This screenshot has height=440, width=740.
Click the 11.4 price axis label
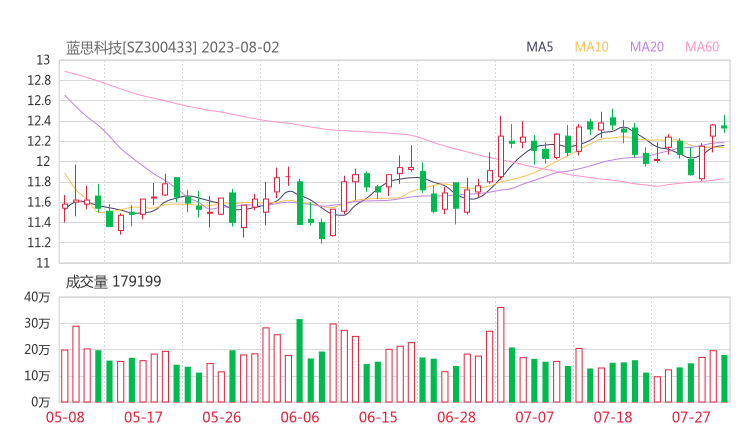[39, 222]
